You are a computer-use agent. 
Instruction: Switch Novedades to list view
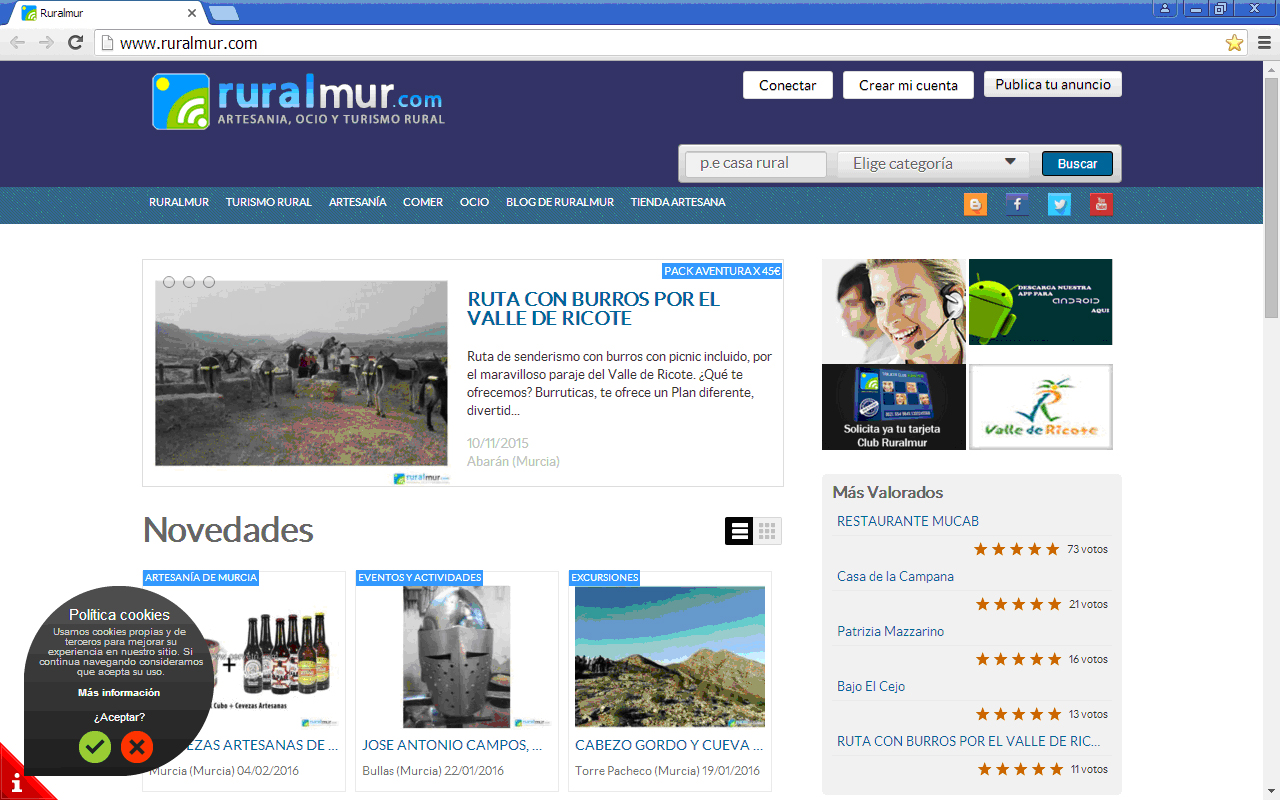click(x=739, y=531)
